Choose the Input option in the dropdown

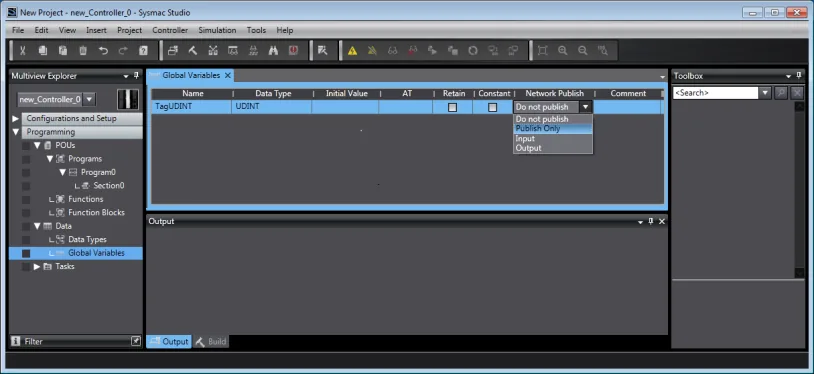pos(553,139)
